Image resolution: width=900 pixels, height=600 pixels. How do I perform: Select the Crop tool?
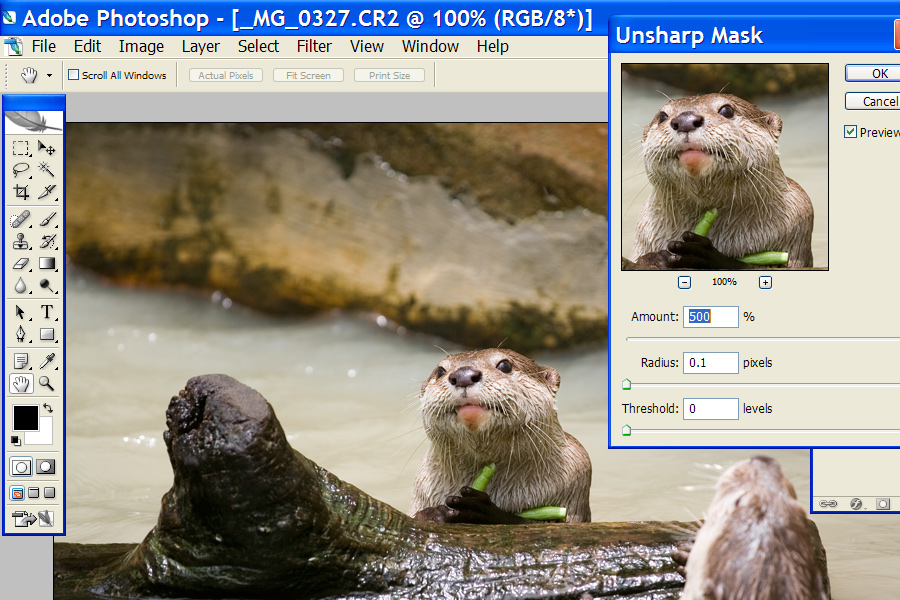(21, 192)
